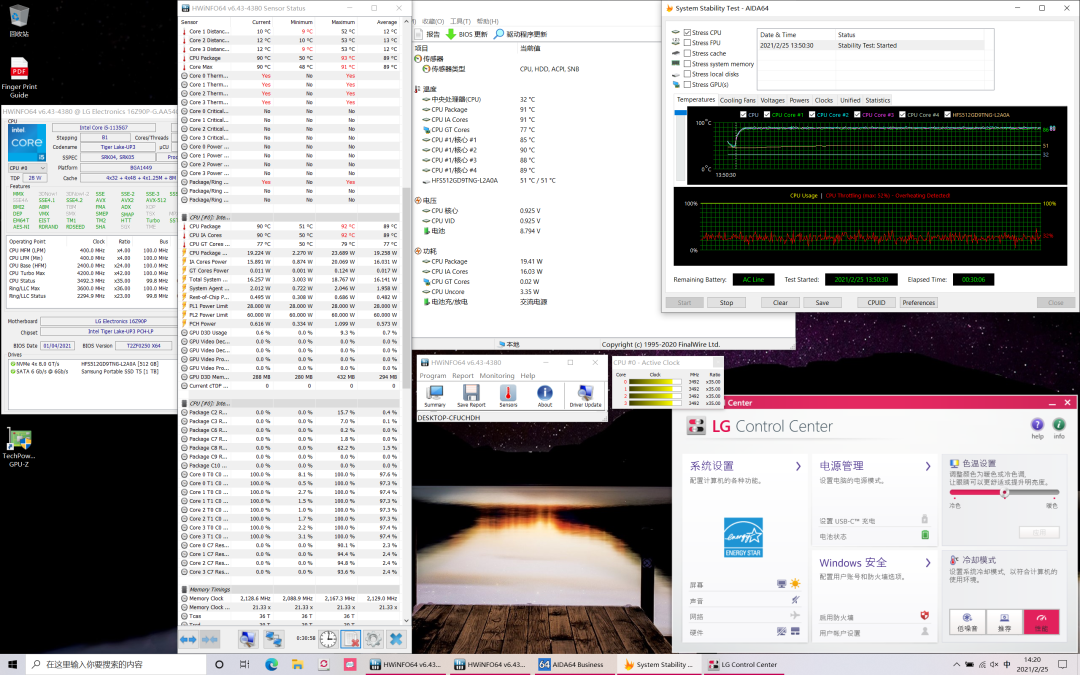The width and height of the screenshot is (1080, 675).
Task: Click the sensor settings gear icon
Action: 373,639
